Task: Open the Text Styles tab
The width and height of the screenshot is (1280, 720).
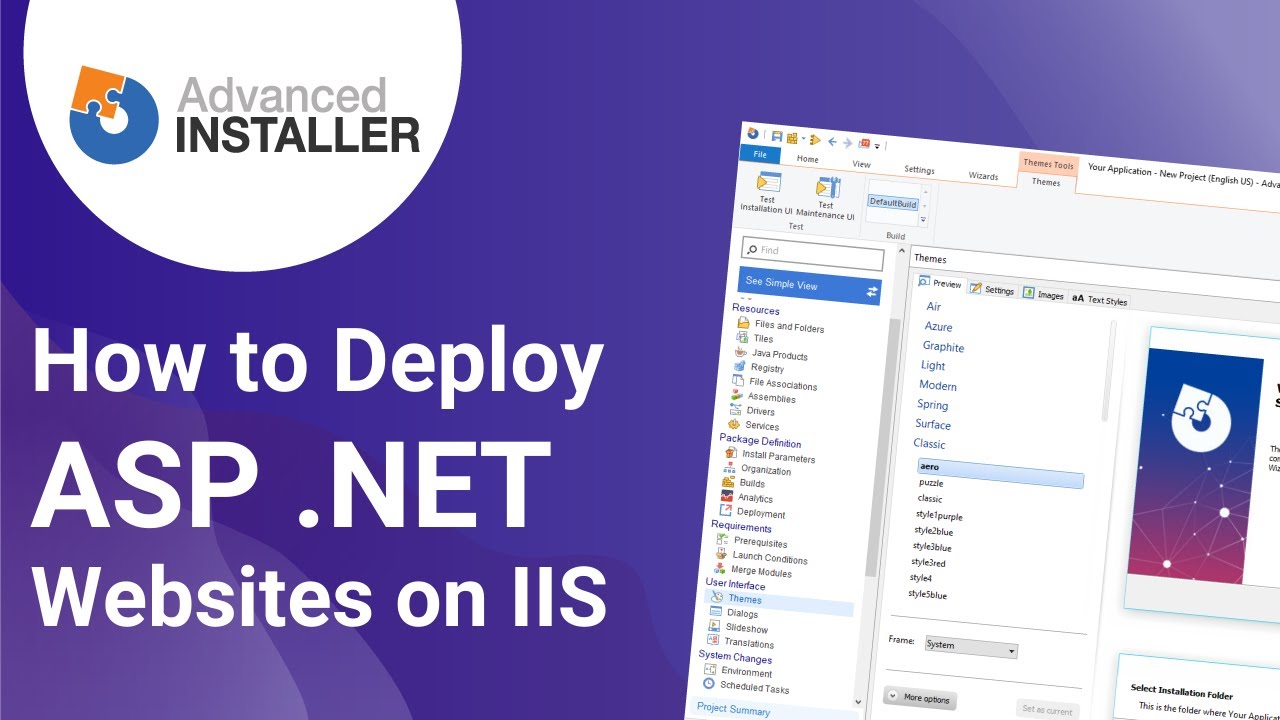Action: [1099, 300]
